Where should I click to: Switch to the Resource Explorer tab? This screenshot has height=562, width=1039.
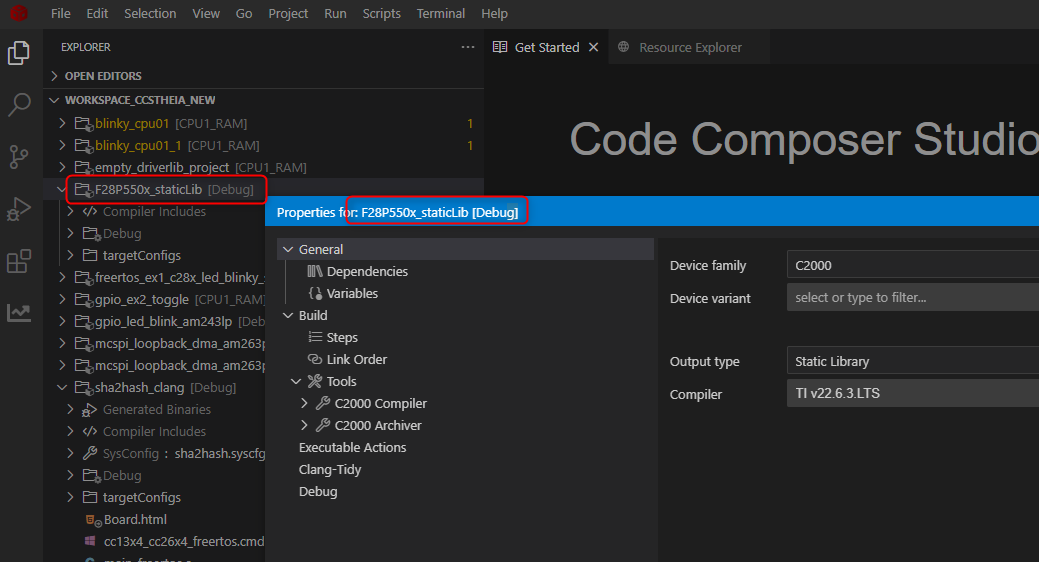point(689,47)
